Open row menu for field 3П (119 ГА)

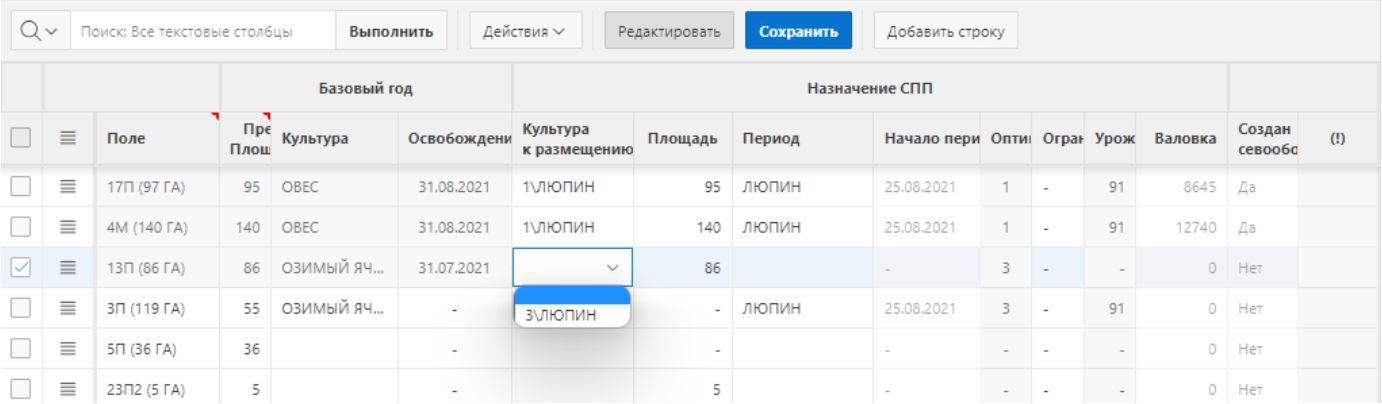tap(68, 309)
